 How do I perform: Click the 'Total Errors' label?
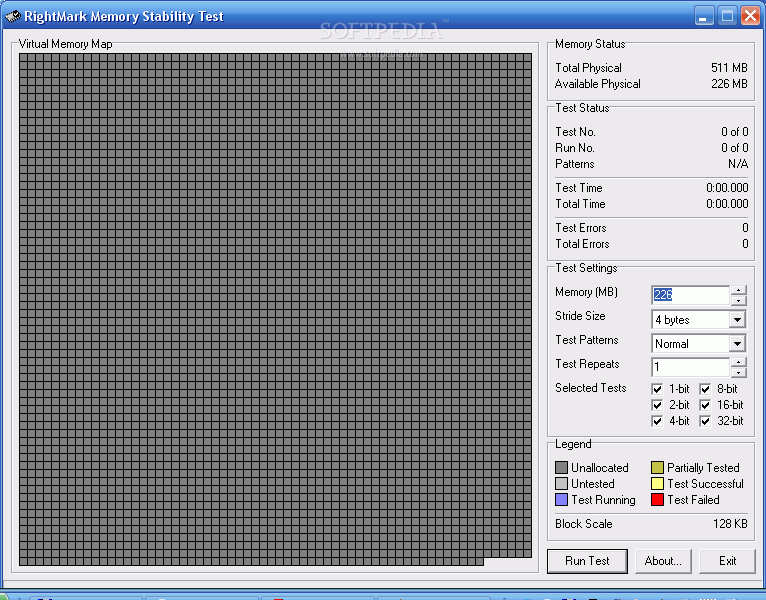click(582, 244)
